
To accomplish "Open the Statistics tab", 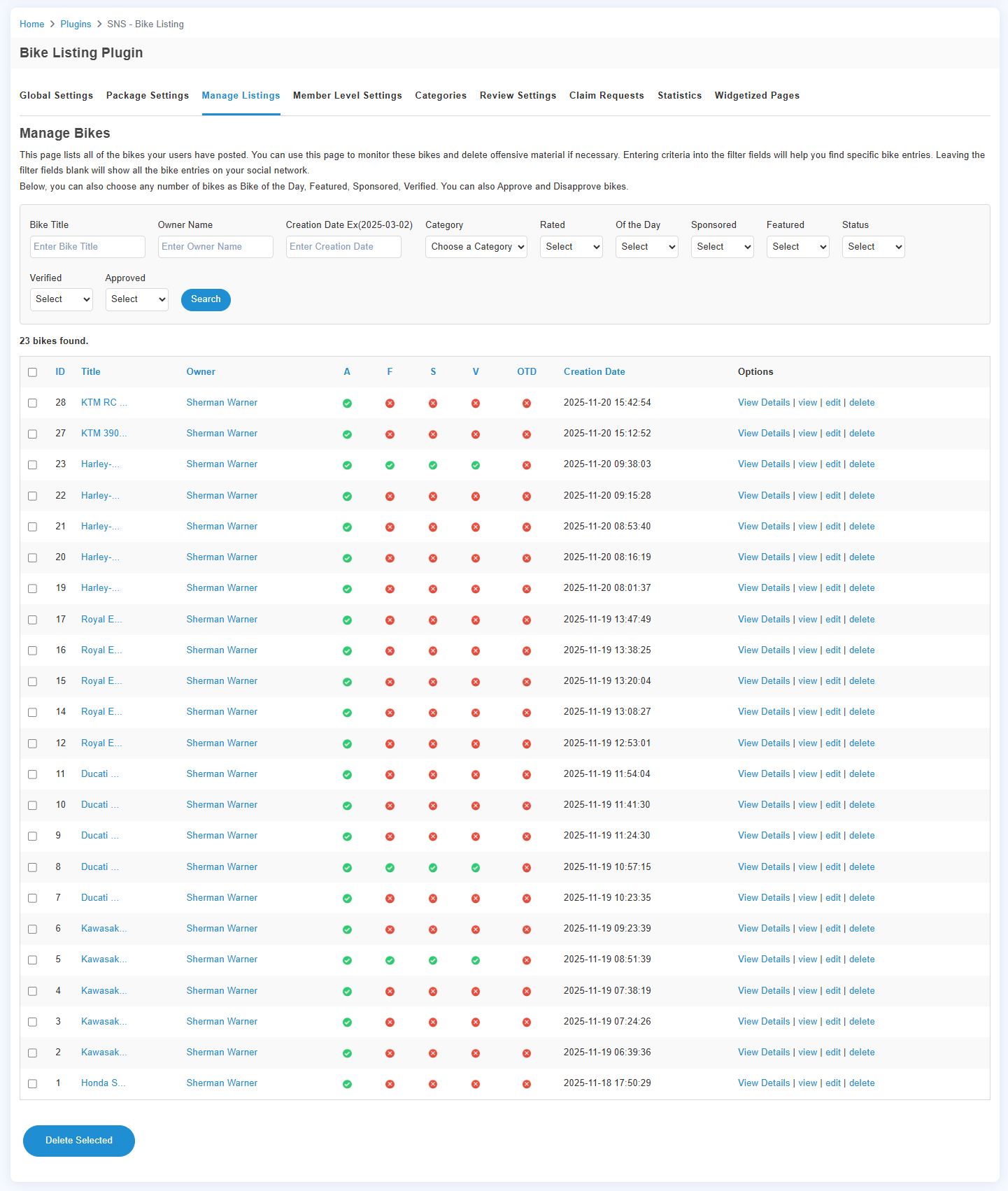I will [x=679, y=96].
